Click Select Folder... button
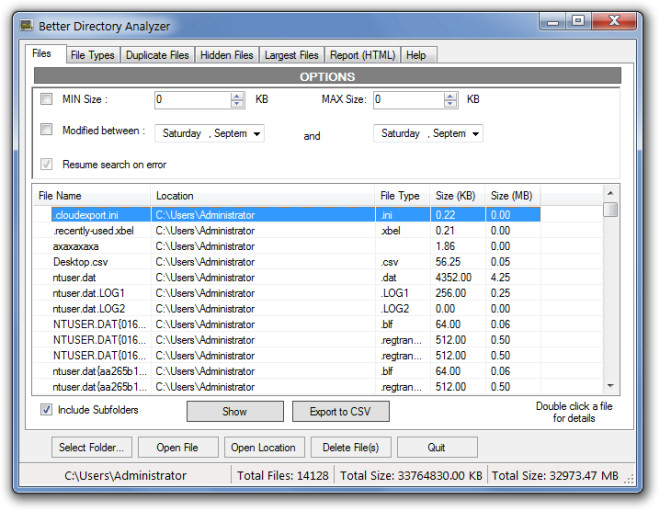660x511 pixels. [x=91, y=447]
